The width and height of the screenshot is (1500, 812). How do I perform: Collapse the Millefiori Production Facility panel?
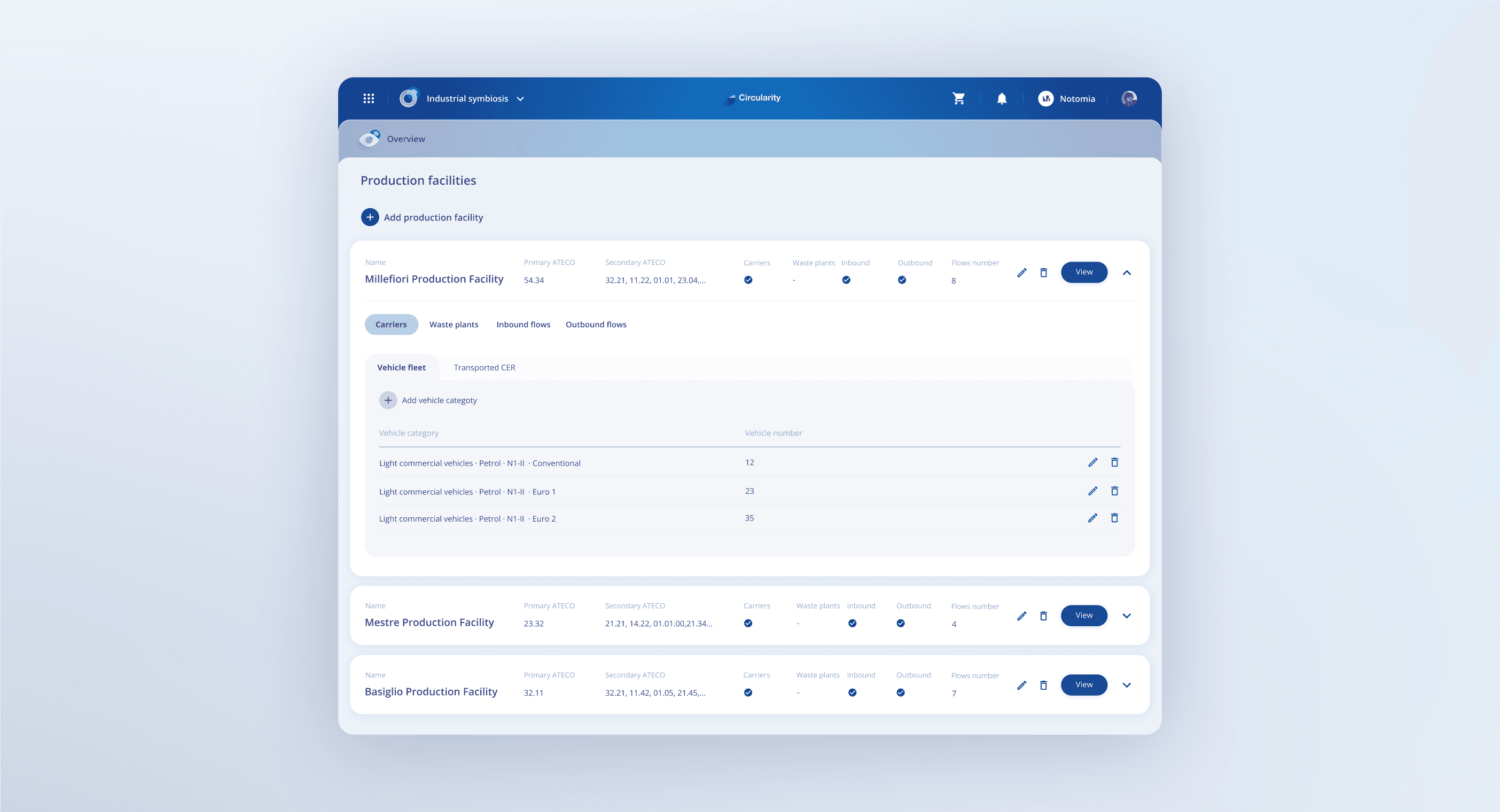[x=1127, y=272]
